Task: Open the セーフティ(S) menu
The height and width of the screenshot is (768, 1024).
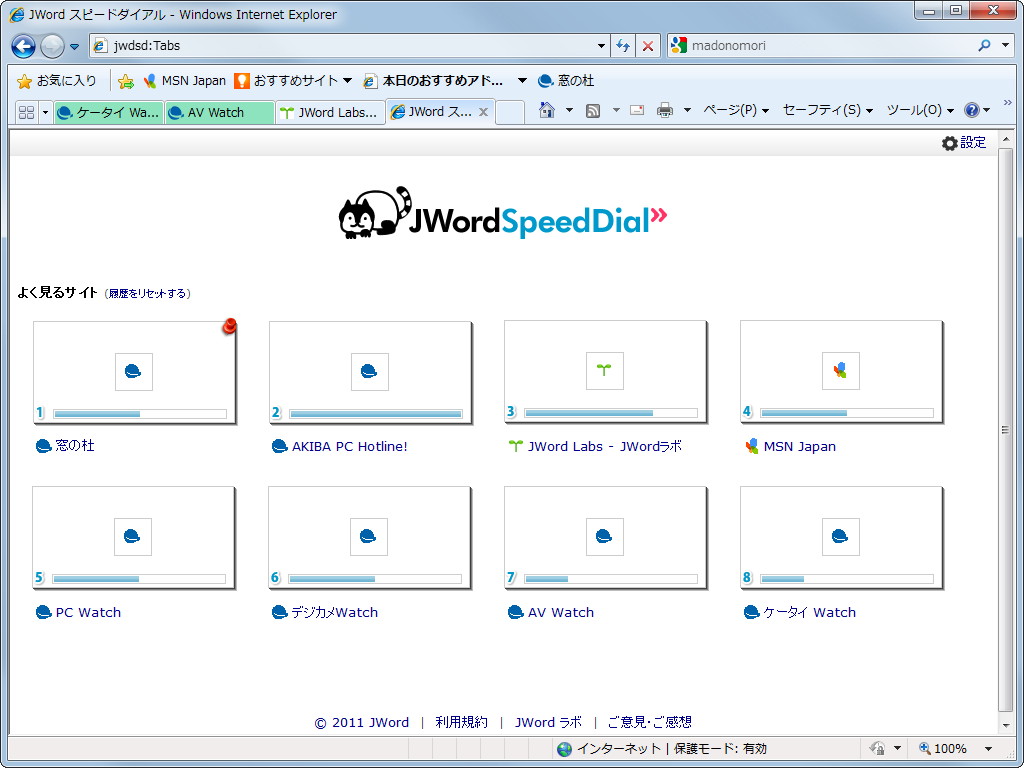Action: tap(827, 110)
